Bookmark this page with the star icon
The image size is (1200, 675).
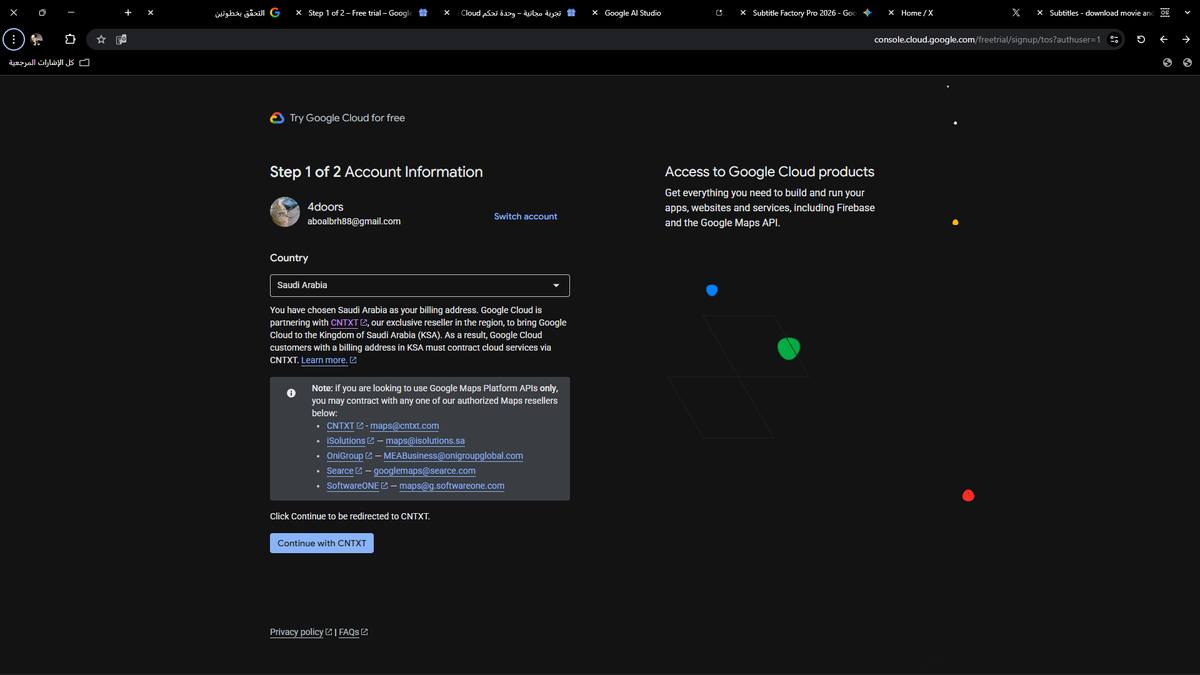(101, 39)
